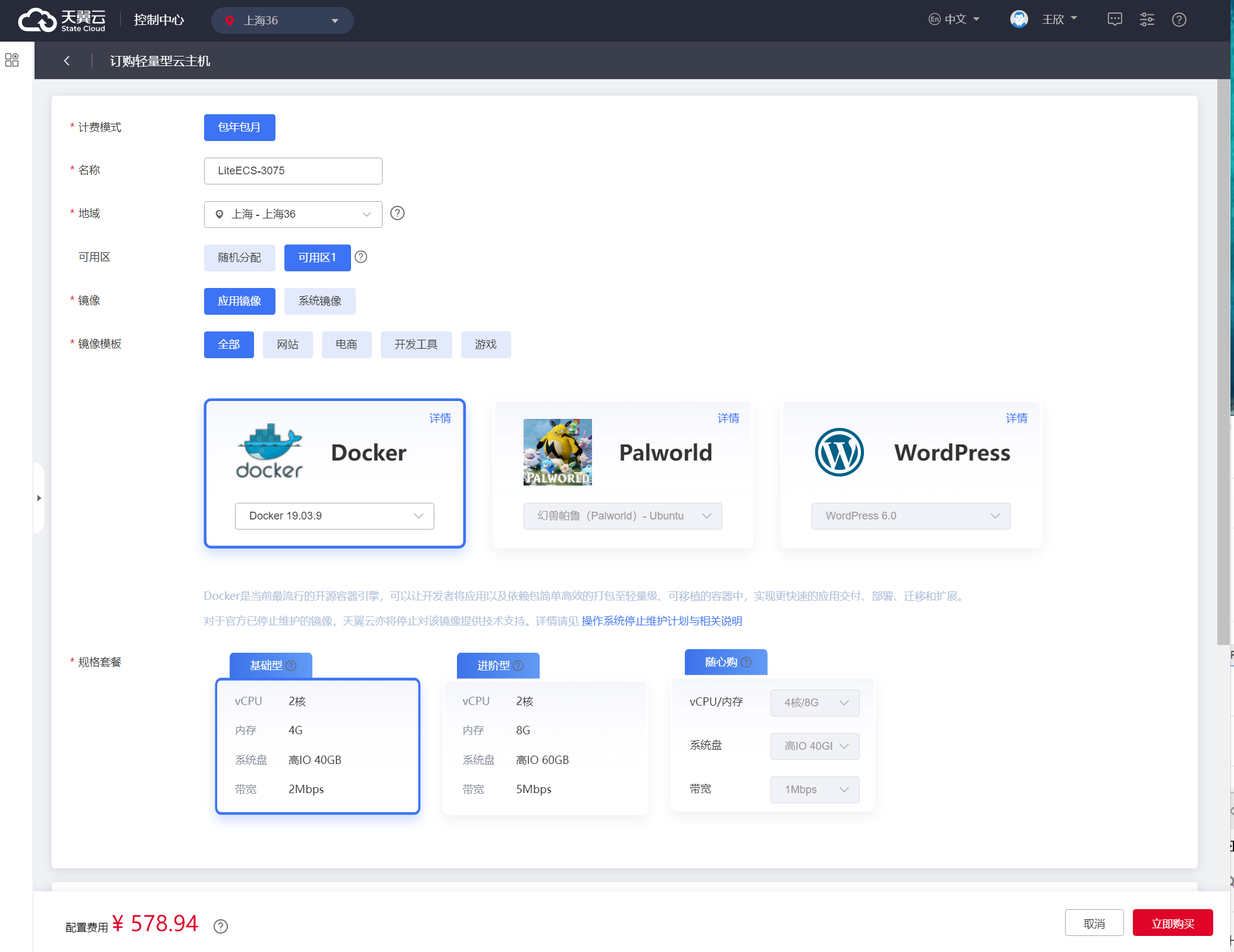Click the 取消 button
This screenshot has height=952, width=1234.
tap(1094, 923)
